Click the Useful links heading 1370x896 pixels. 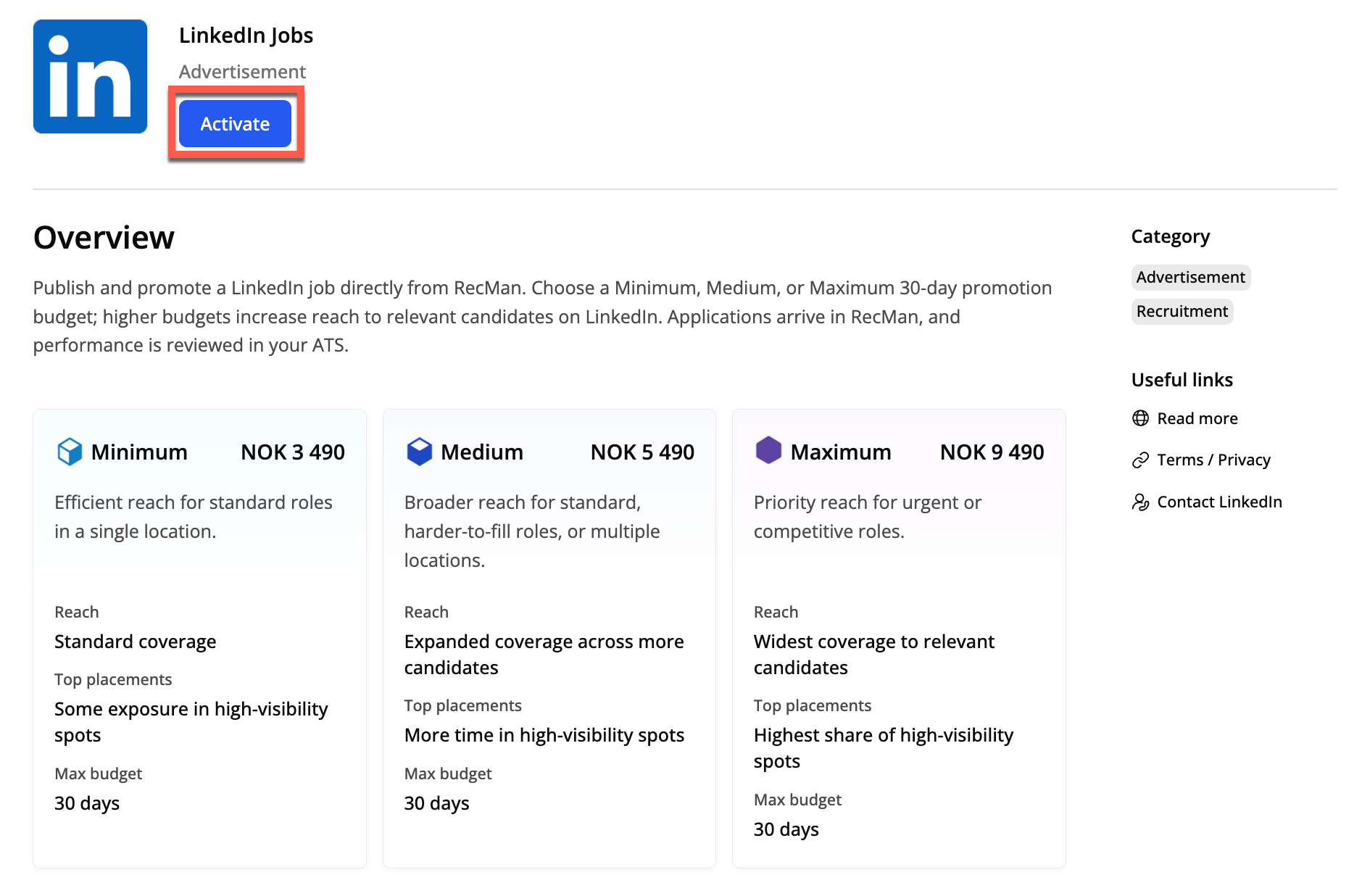(x=1182, y=380)
